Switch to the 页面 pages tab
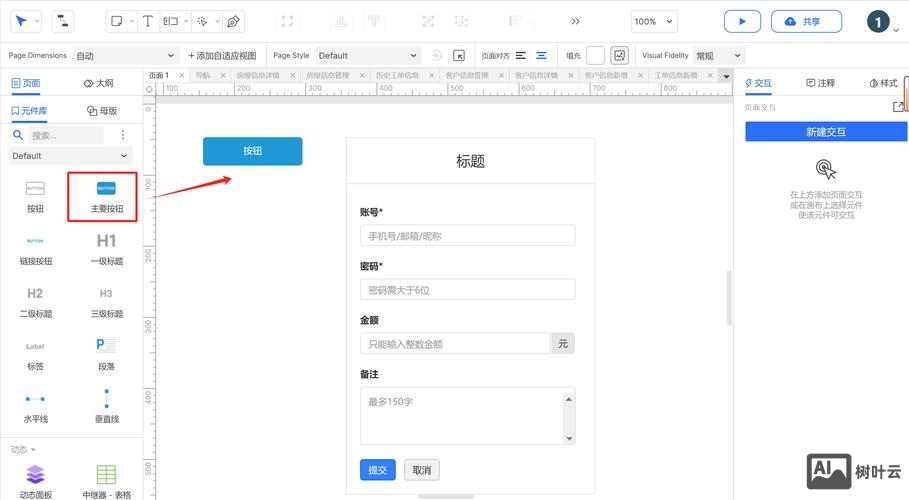Screen dimensions: 909x500 tap(26, 83)
